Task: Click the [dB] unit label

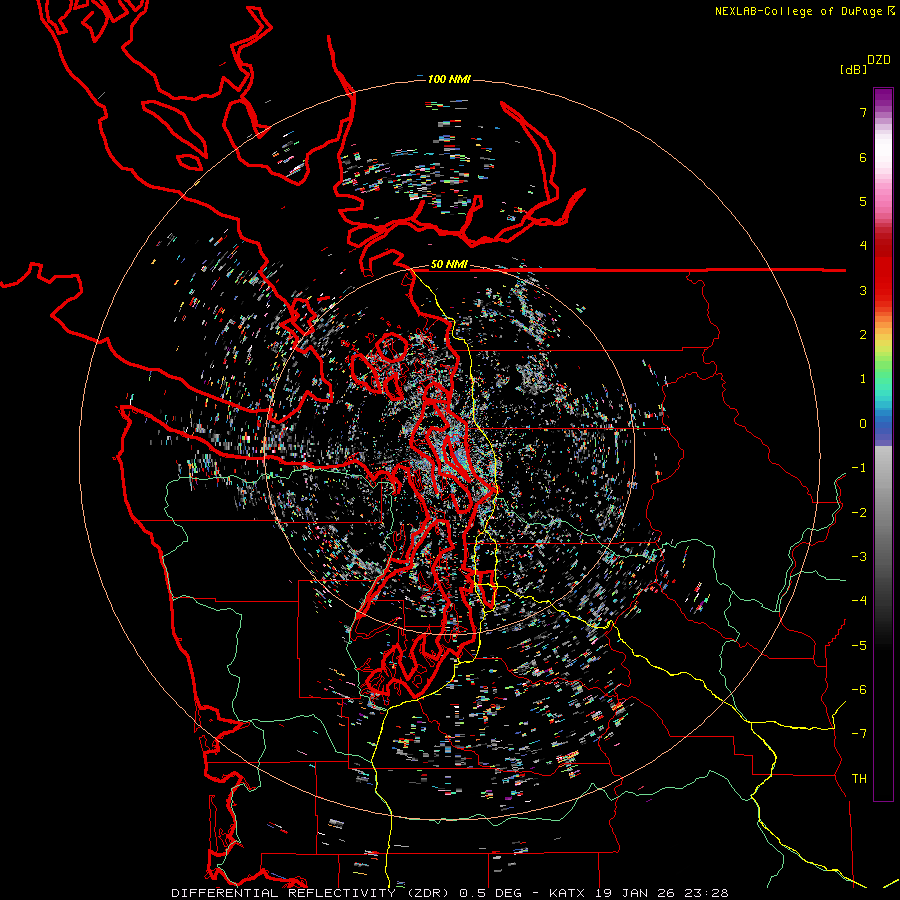Action: [x=853, y=69]
